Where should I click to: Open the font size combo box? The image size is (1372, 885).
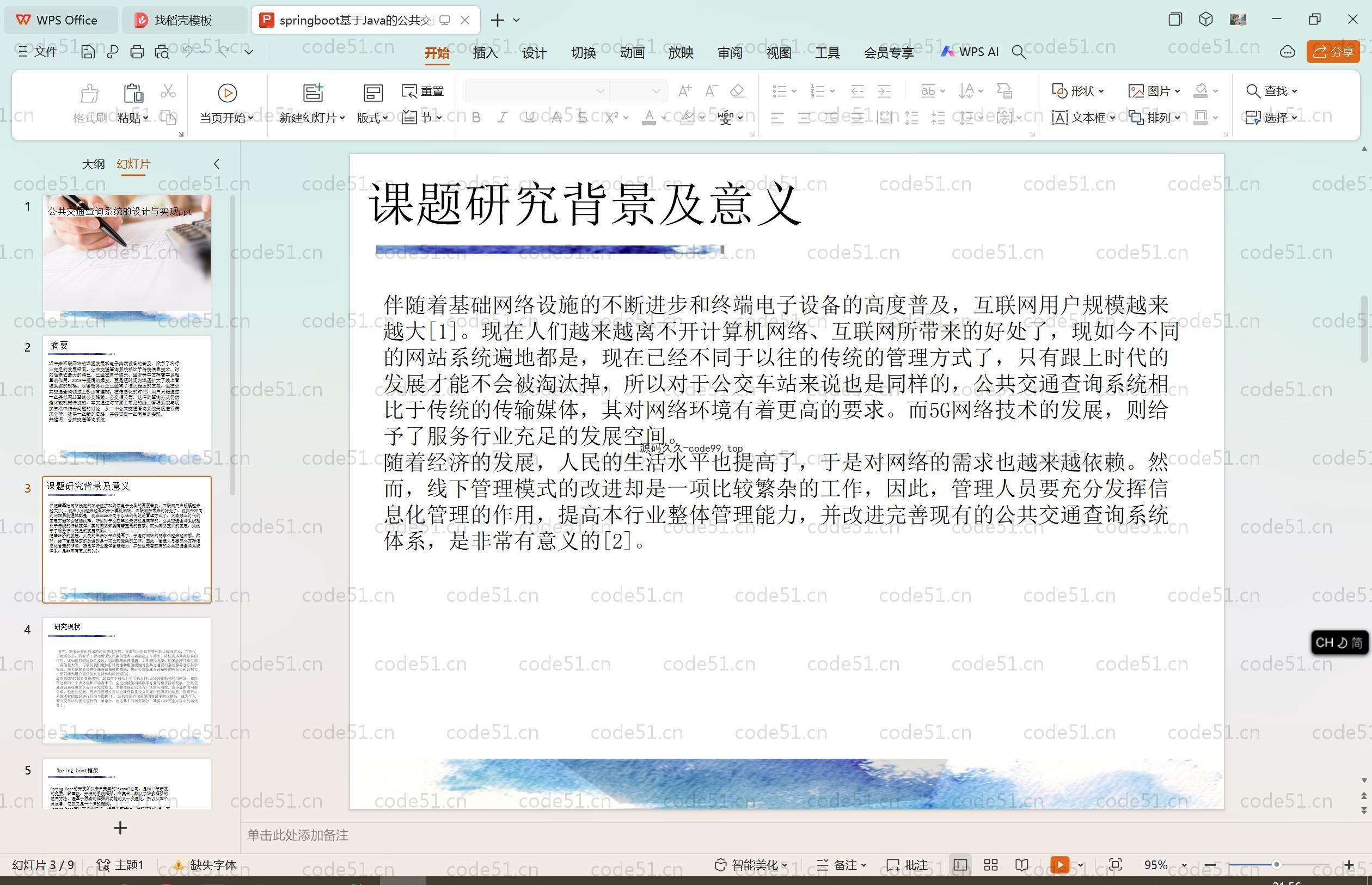click(638, 91)
